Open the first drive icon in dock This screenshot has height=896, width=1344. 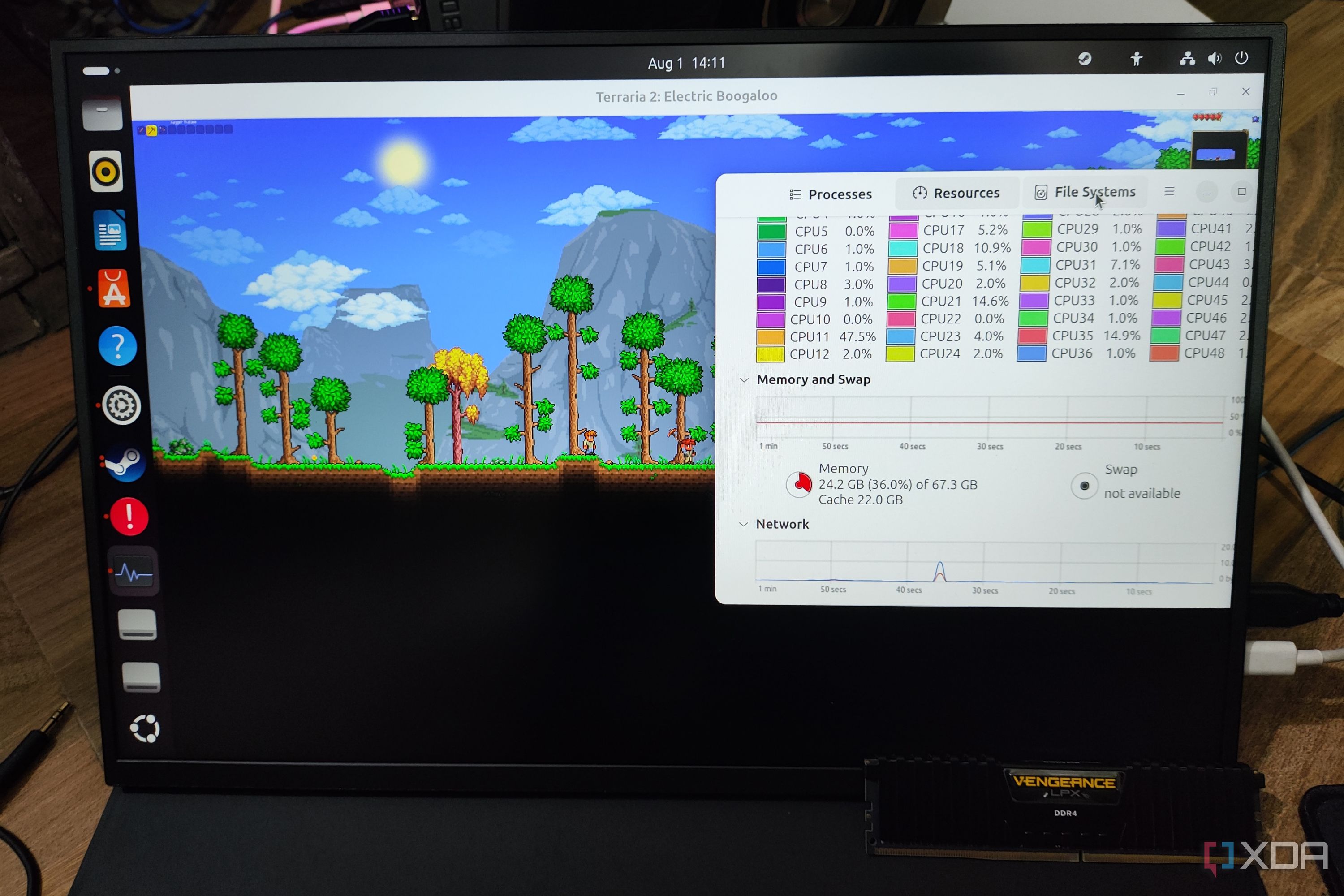coord(137,624)
